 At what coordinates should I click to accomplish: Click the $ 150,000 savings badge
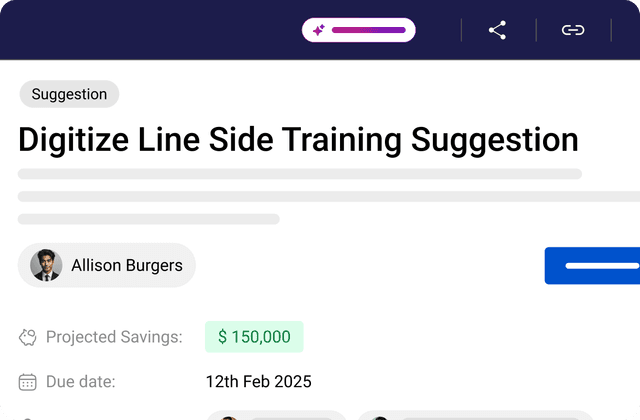pyautogui.click(x=254, y=337)
